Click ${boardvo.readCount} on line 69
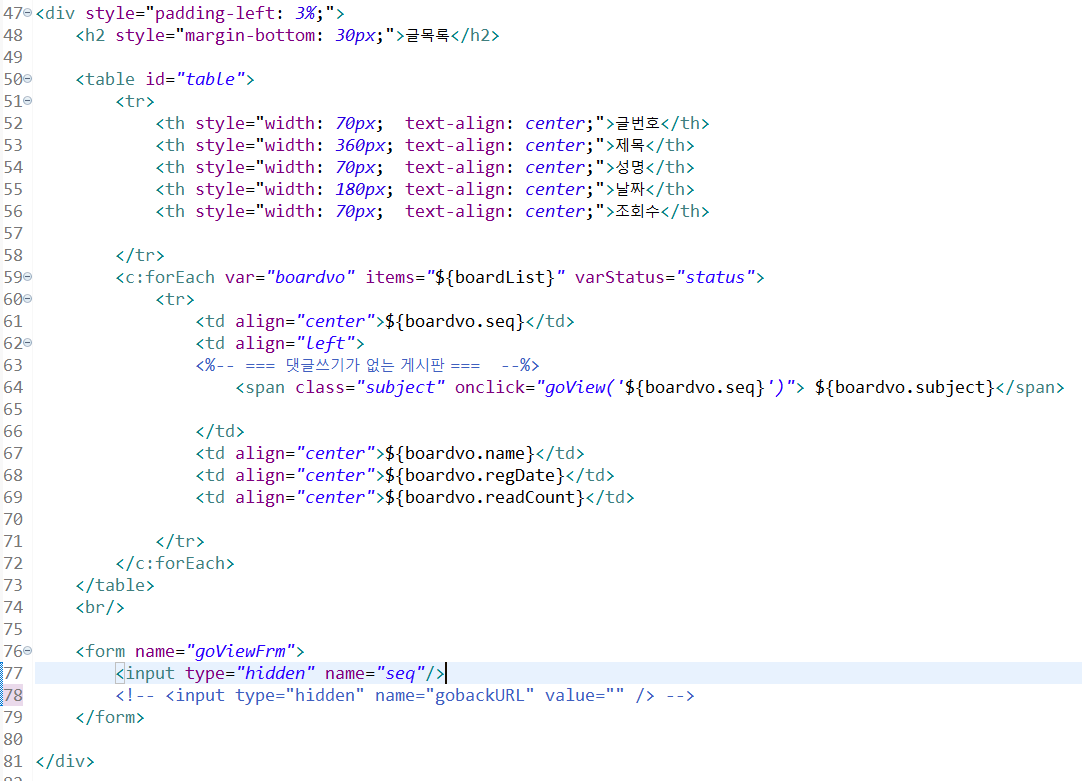 pyautogui.click(x=484, y=497)
